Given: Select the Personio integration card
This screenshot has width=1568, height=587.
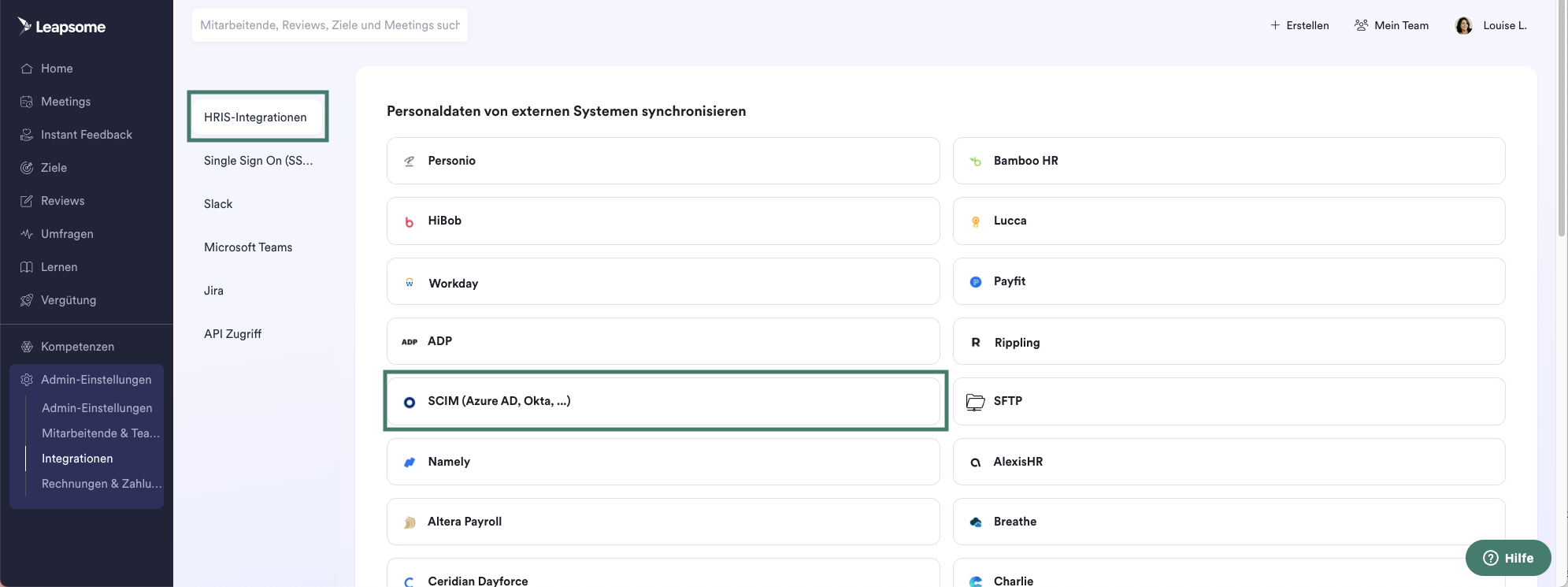Looking at the screenshot, I should tap(663, 161).
